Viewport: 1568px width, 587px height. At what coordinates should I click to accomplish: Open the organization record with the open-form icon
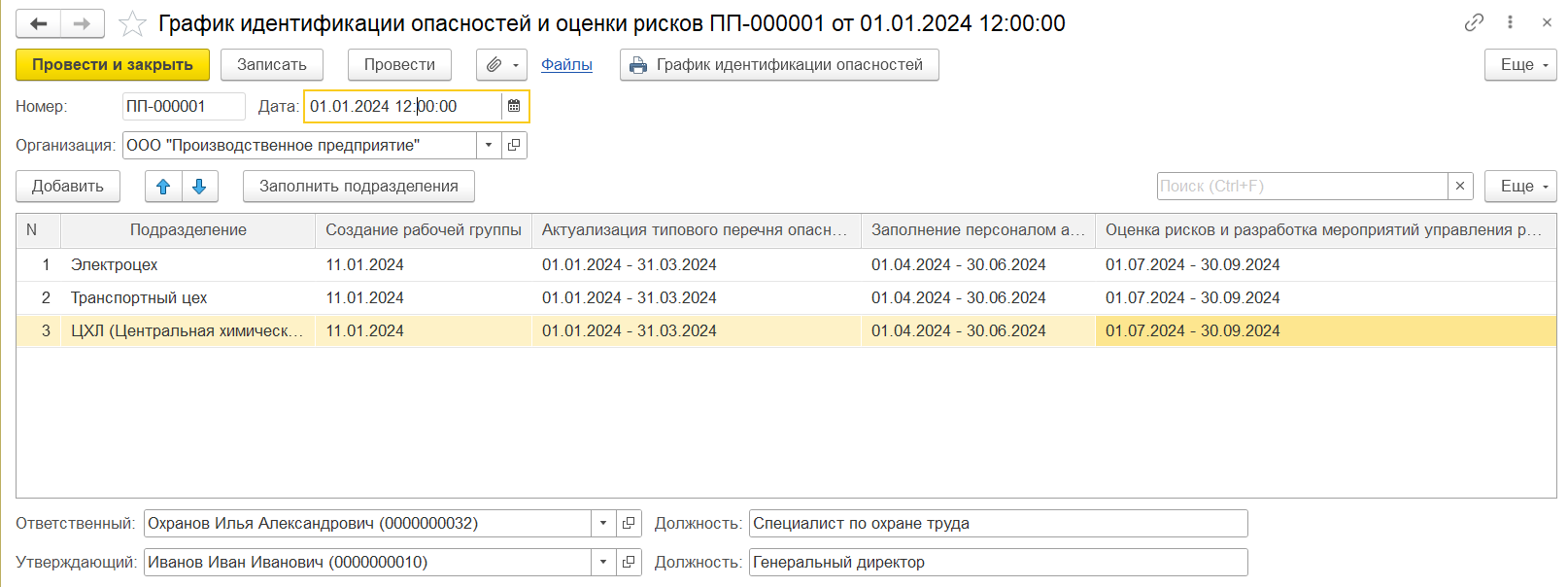tap(514, 146)
